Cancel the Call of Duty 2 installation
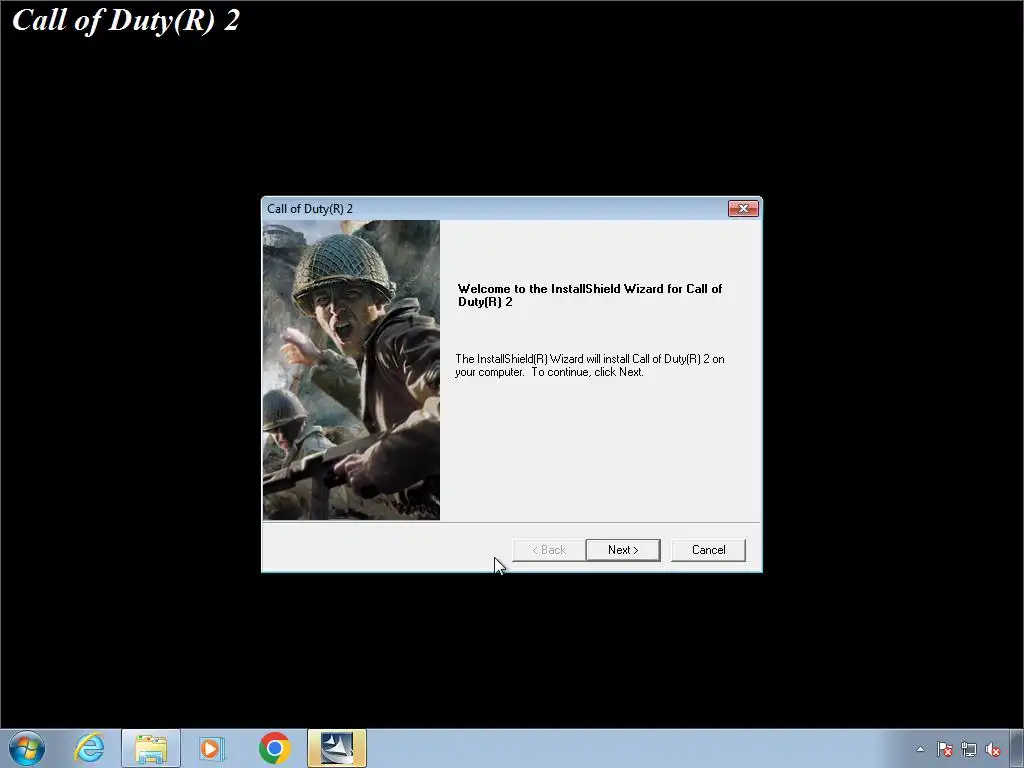Image resolution: width=1024 pixels, height=768 pixels. (x=708, y=550)
